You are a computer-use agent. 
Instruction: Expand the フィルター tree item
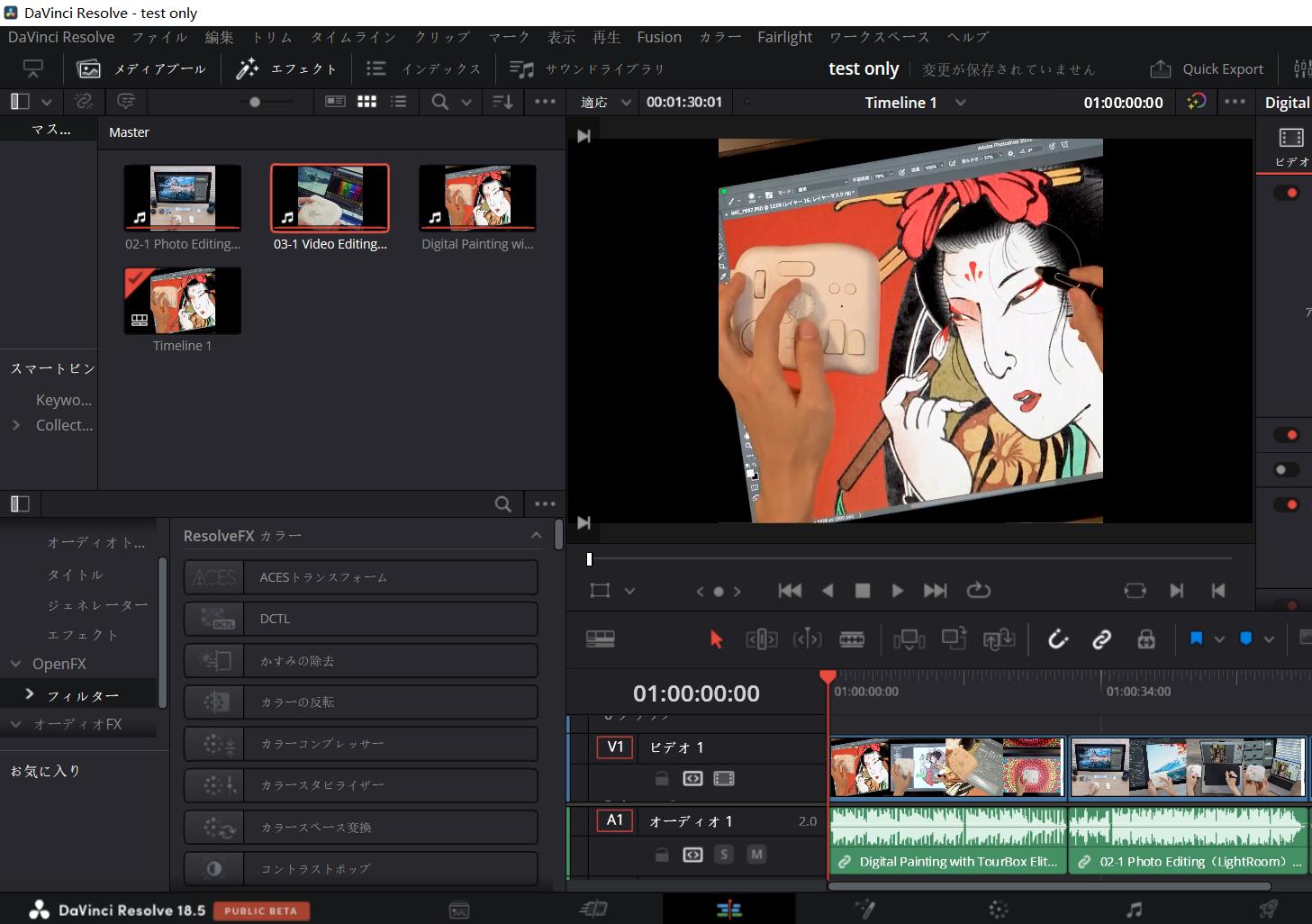[30, 694]
